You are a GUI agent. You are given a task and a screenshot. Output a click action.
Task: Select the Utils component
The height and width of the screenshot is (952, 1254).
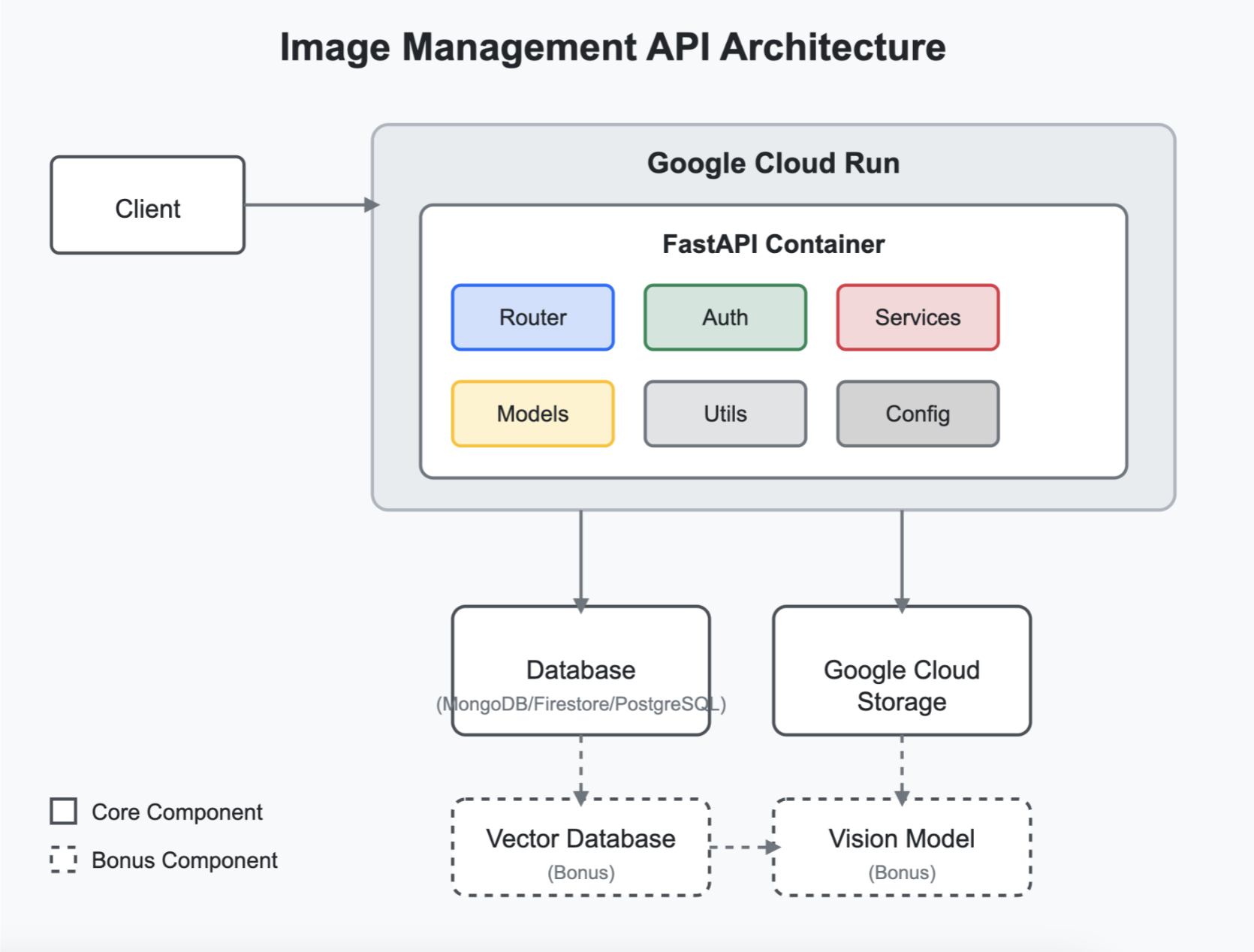[724, 414]
